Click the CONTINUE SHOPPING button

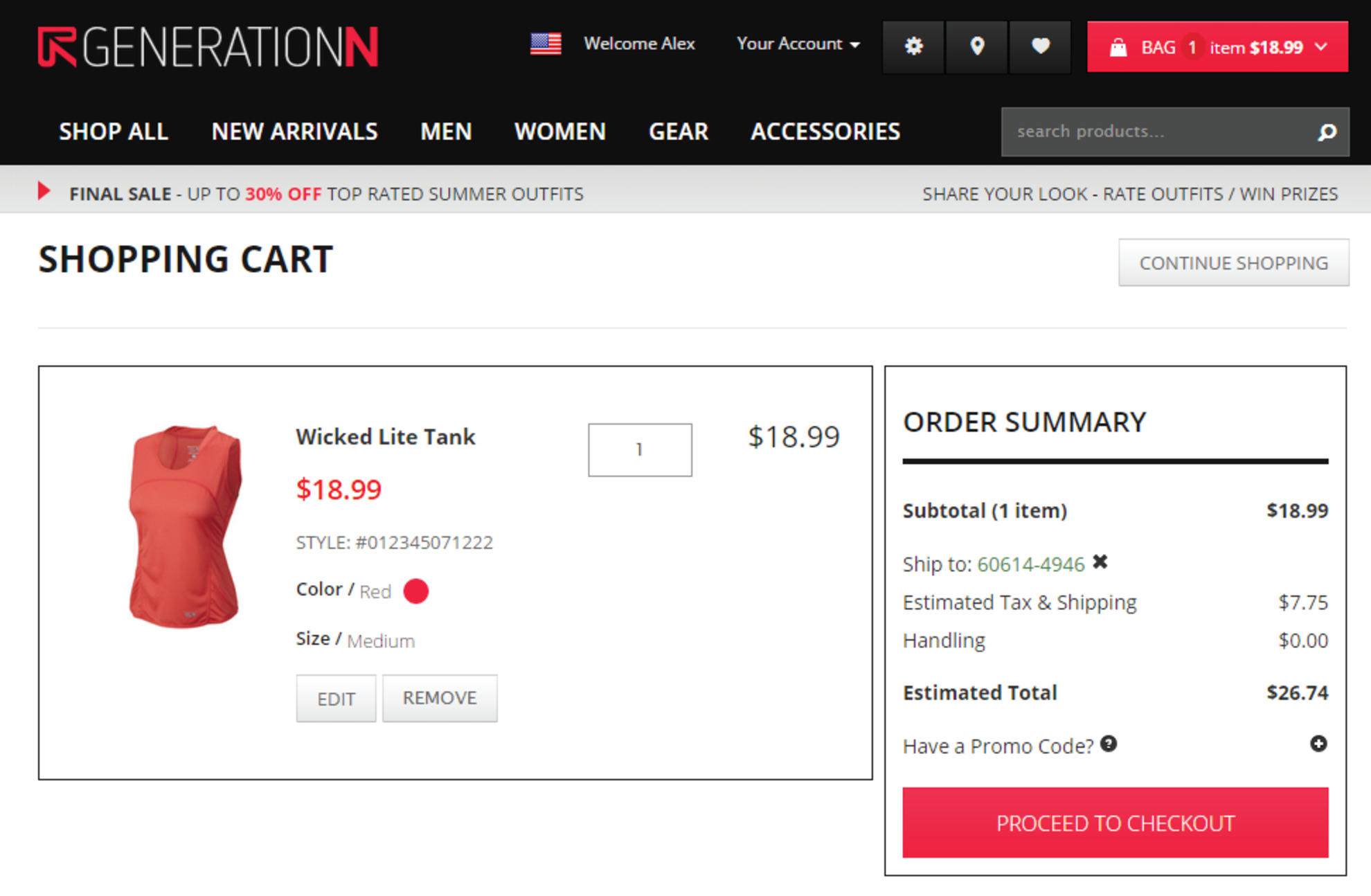[1233, 263]
